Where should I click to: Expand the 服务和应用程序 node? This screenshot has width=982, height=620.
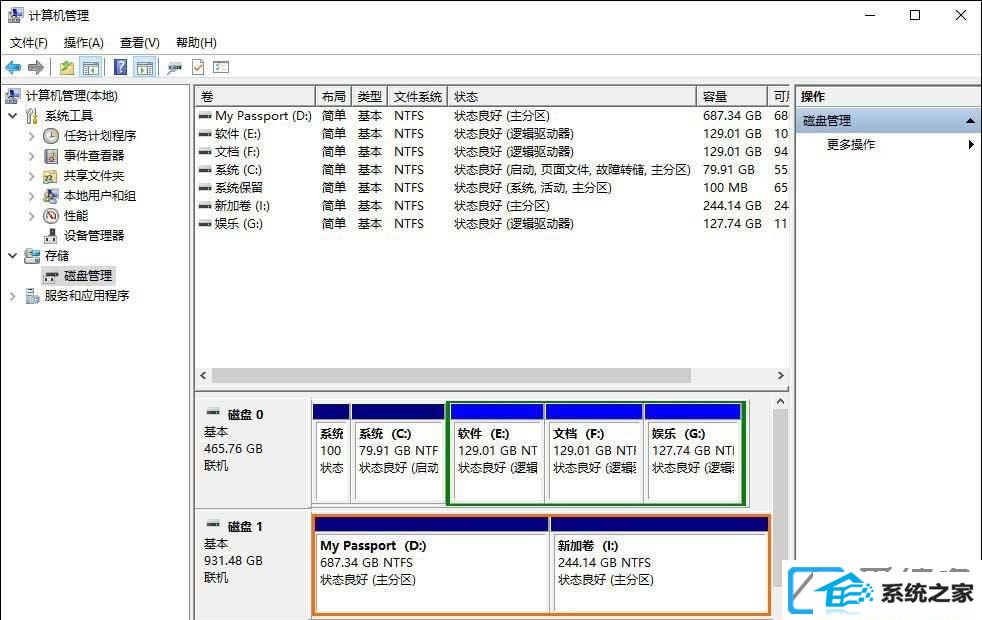click(13, 296)
